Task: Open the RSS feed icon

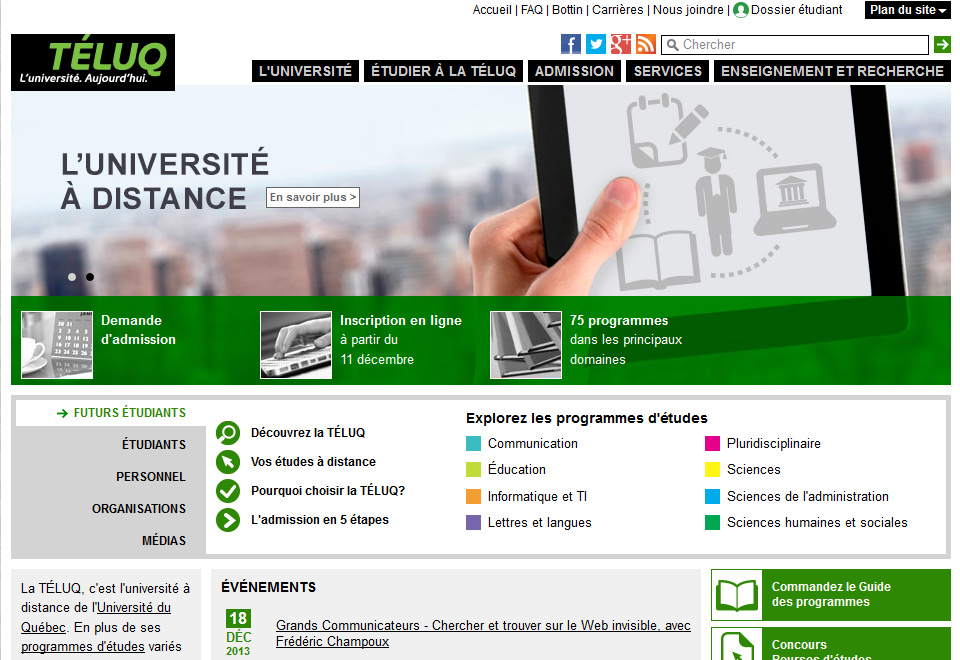Action: pos(646,44)
